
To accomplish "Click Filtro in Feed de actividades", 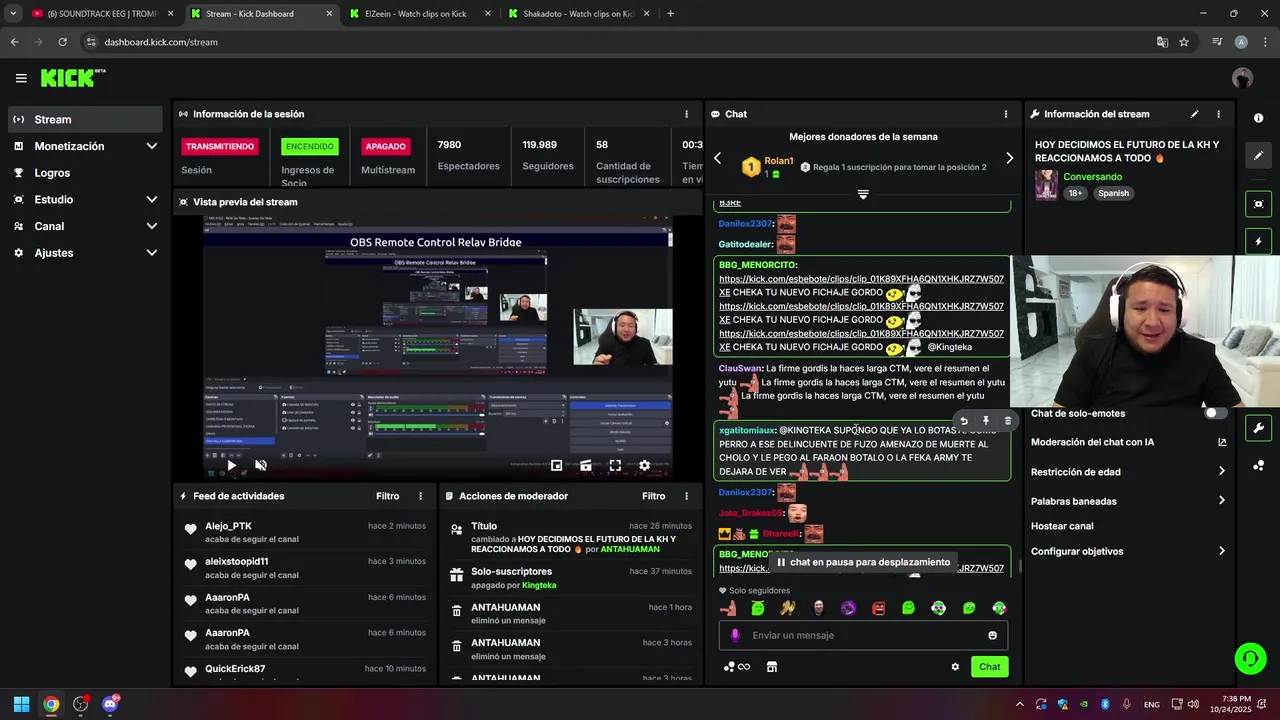I will click(x=388, y=496).
